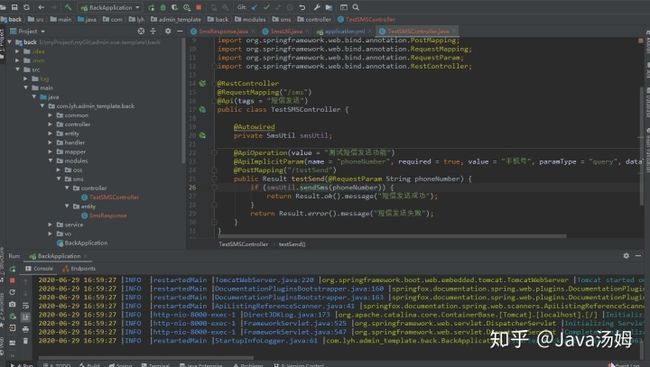Toggle soft-wrap in console

pos(26,306)
